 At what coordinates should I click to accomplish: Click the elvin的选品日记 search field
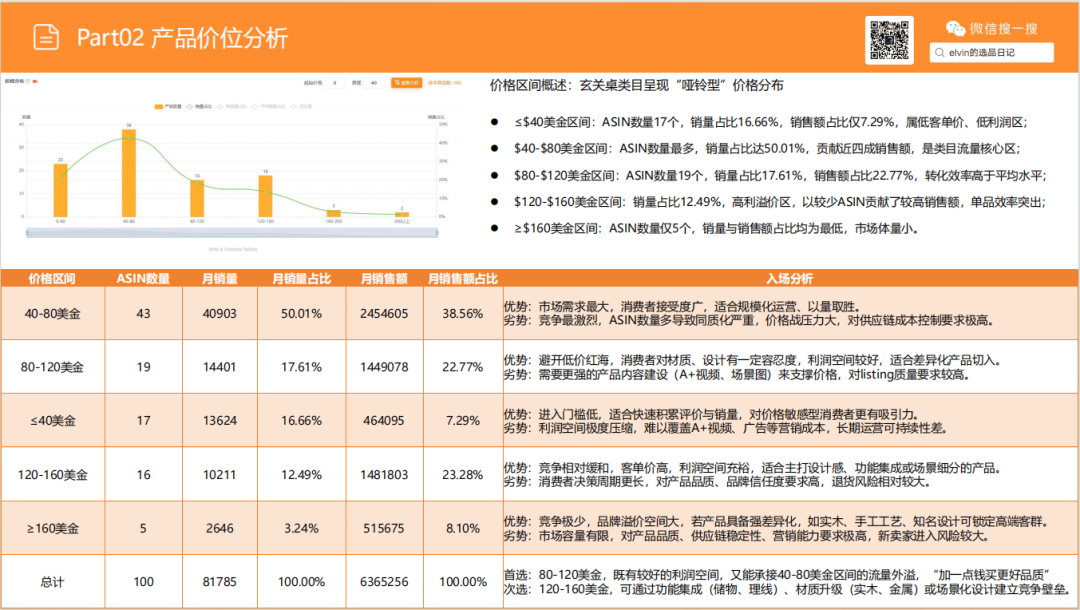[990, 52]
